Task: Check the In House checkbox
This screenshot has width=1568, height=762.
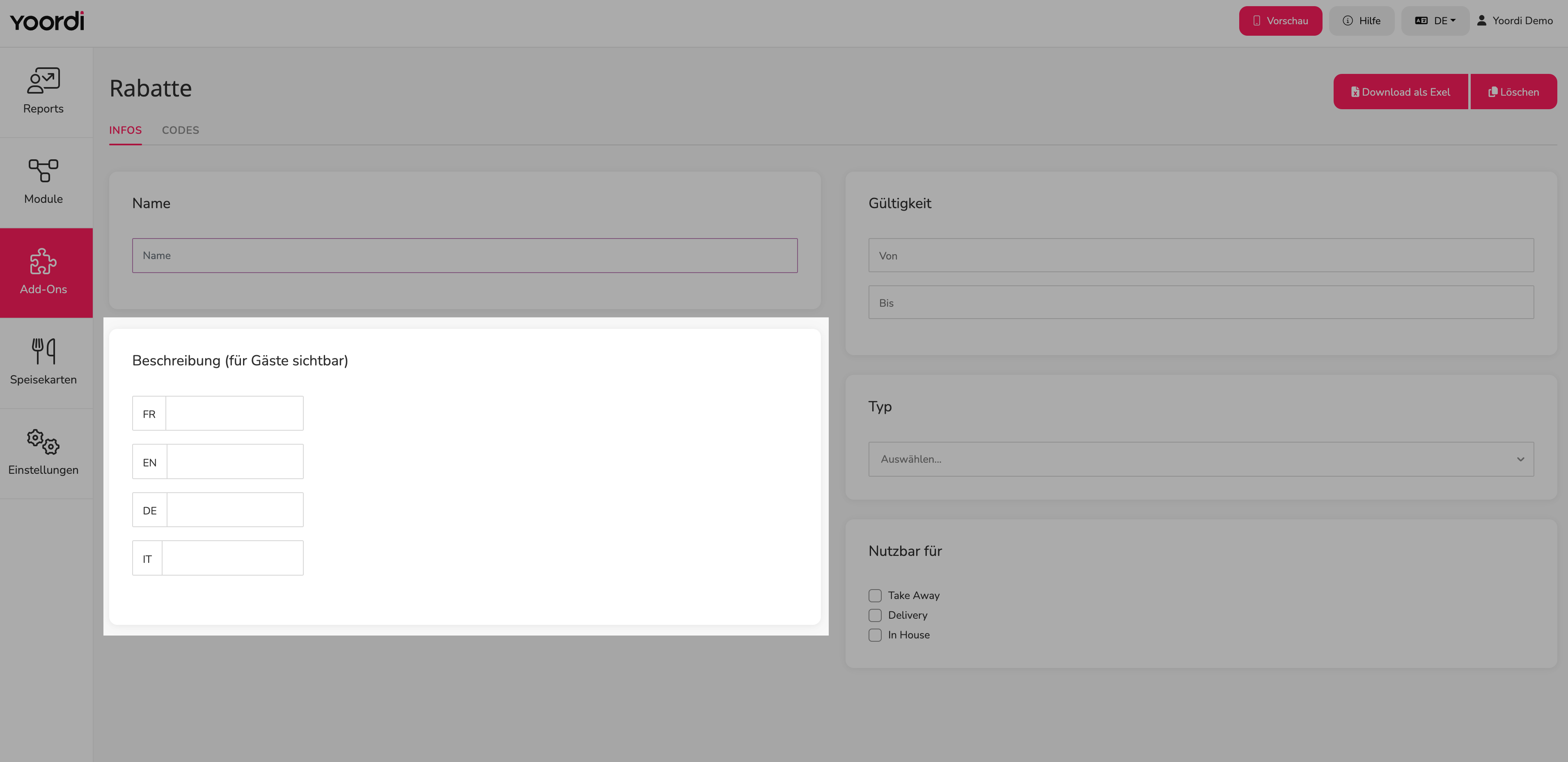Action: click(875, 635)
